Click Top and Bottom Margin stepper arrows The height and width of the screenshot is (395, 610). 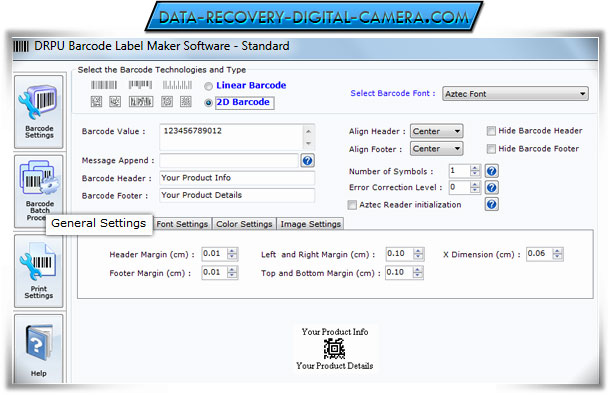pos(417,272)
